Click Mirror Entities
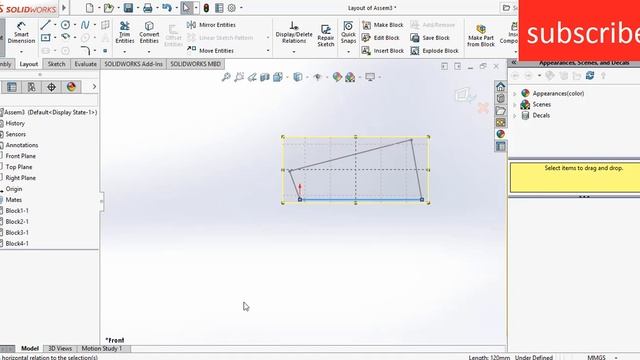 click(x=211, y=25)
